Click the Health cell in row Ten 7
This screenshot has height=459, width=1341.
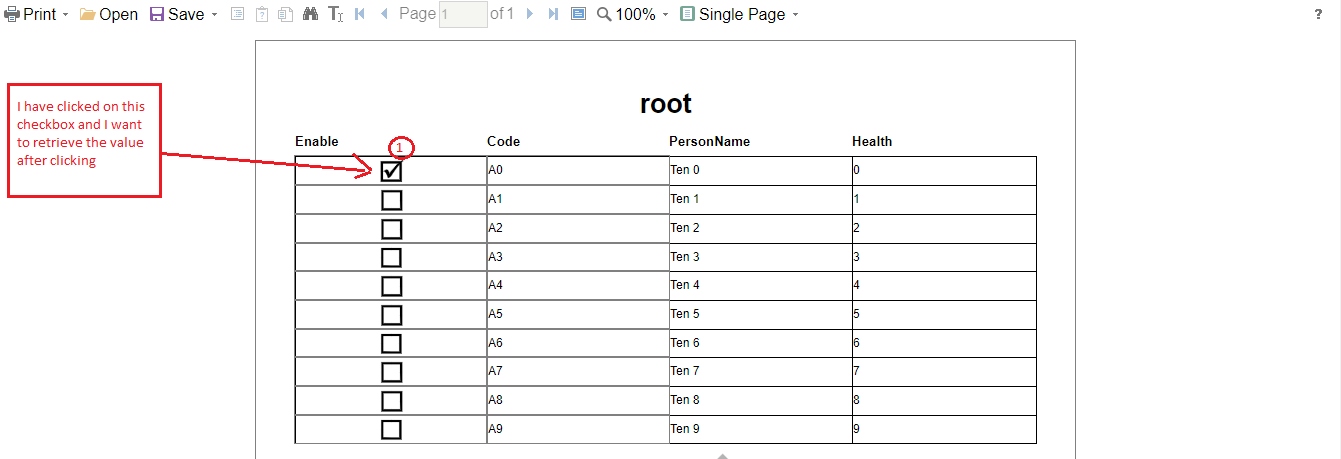tap(944, 372)
